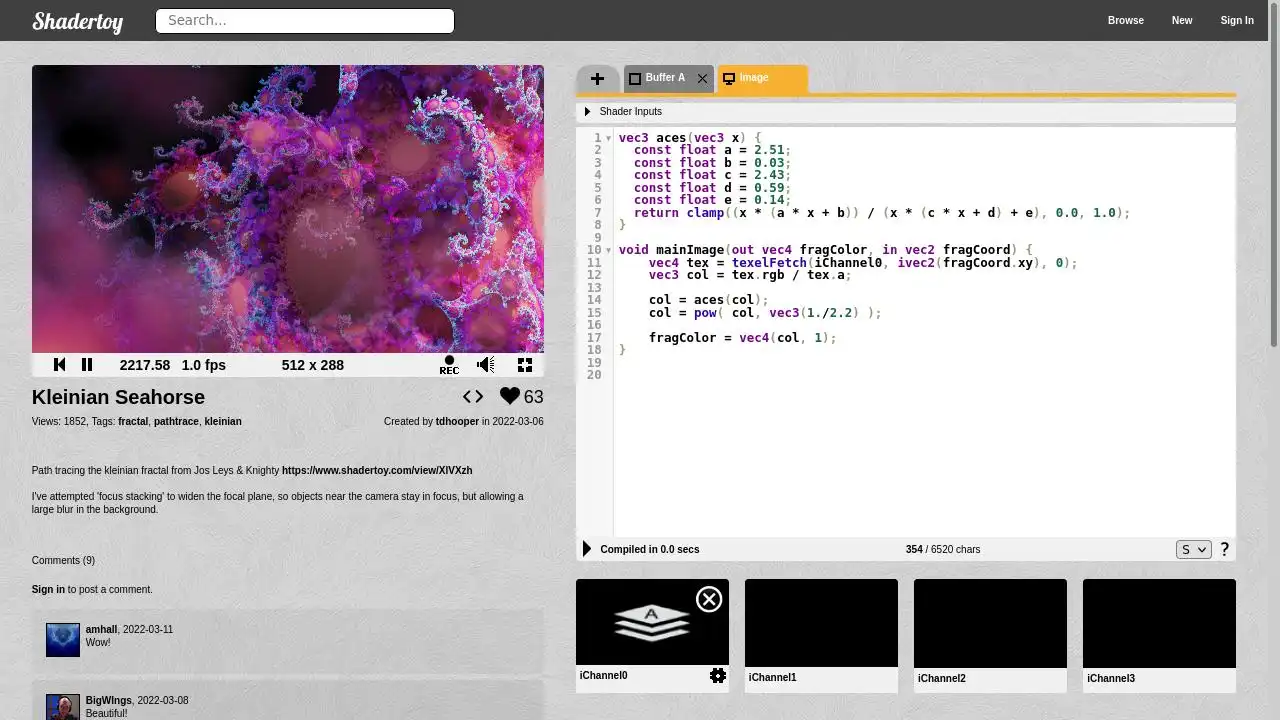Viewport: 1280px width, 720px height.
Task: Open the editor font size dropdown
Action: point(1193,549)
